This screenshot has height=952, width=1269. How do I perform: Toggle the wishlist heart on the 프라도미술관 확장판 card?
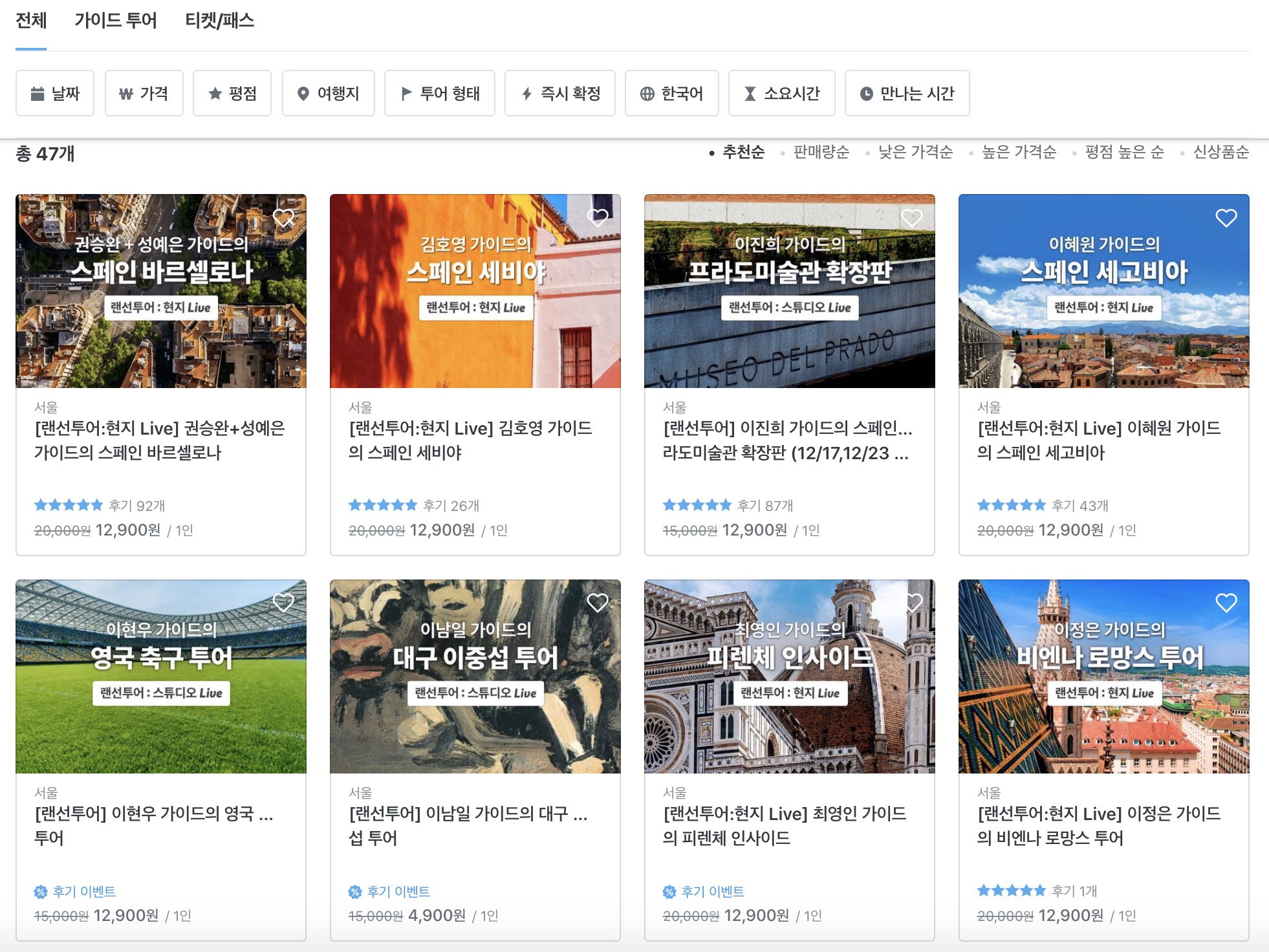(912, 218)
